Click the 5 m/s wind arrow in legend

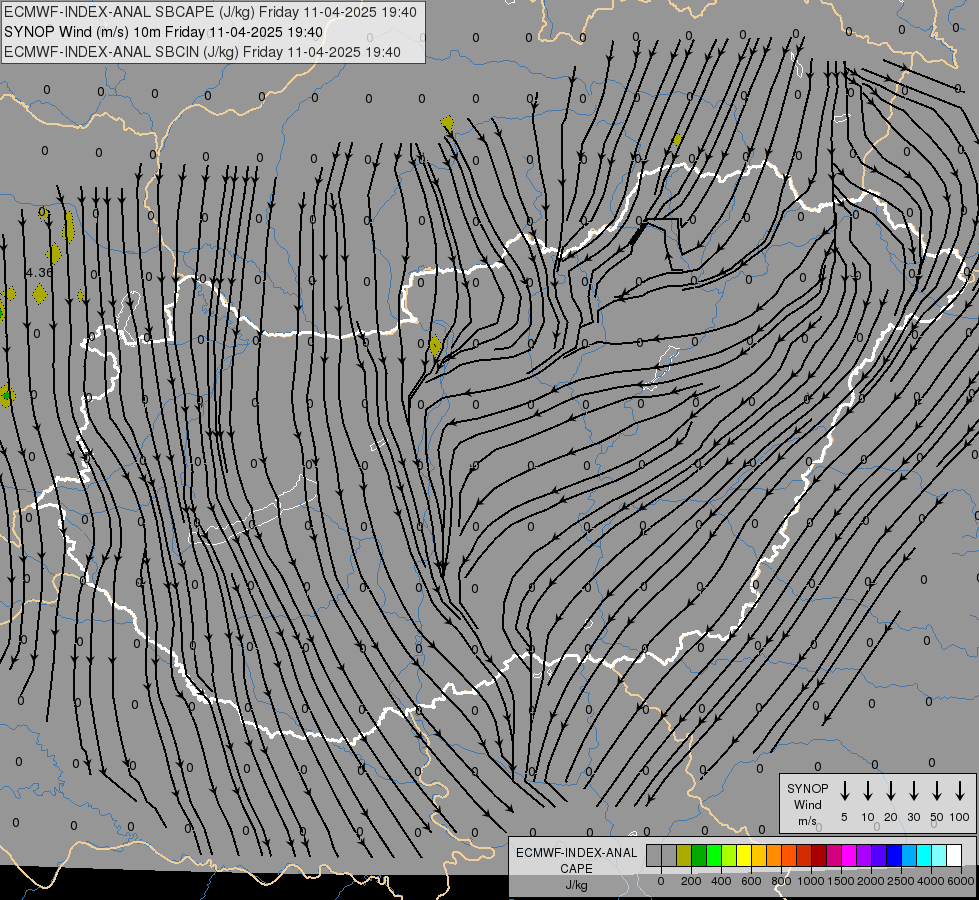click(845, 790)
